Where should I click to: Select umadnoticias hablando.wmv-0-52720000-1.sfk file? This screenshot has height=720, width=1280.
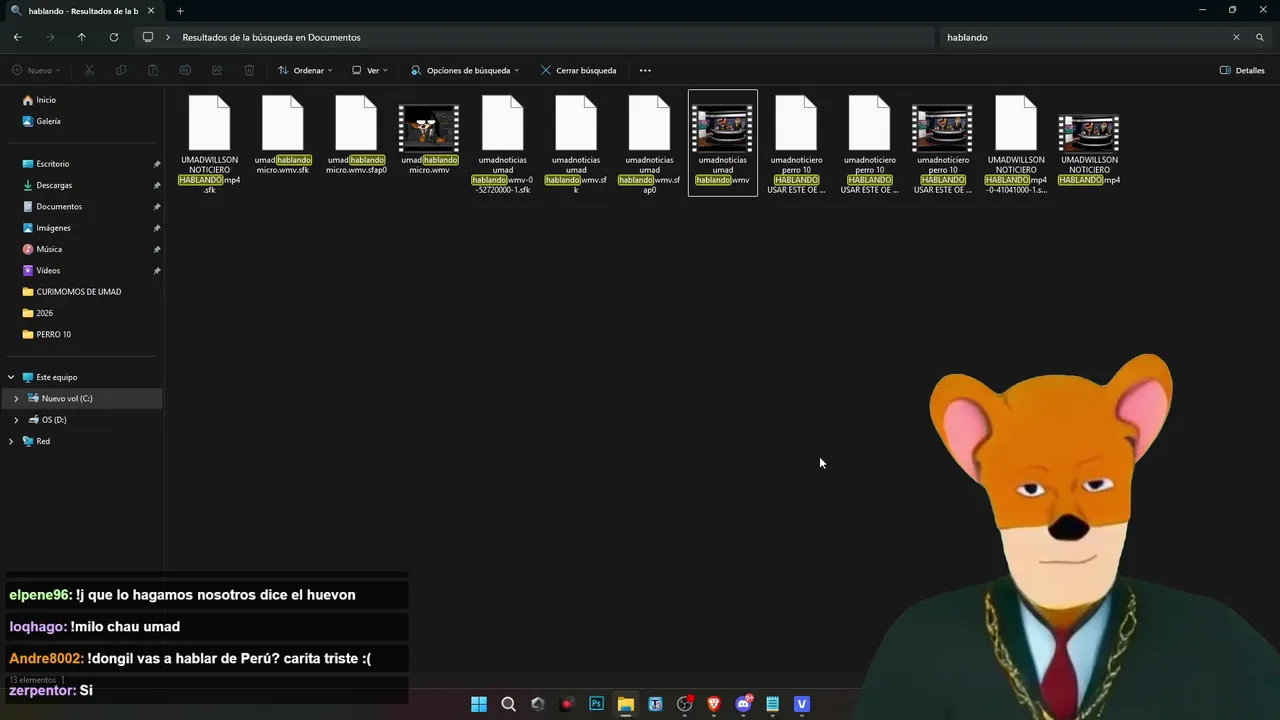coord(502,143)
